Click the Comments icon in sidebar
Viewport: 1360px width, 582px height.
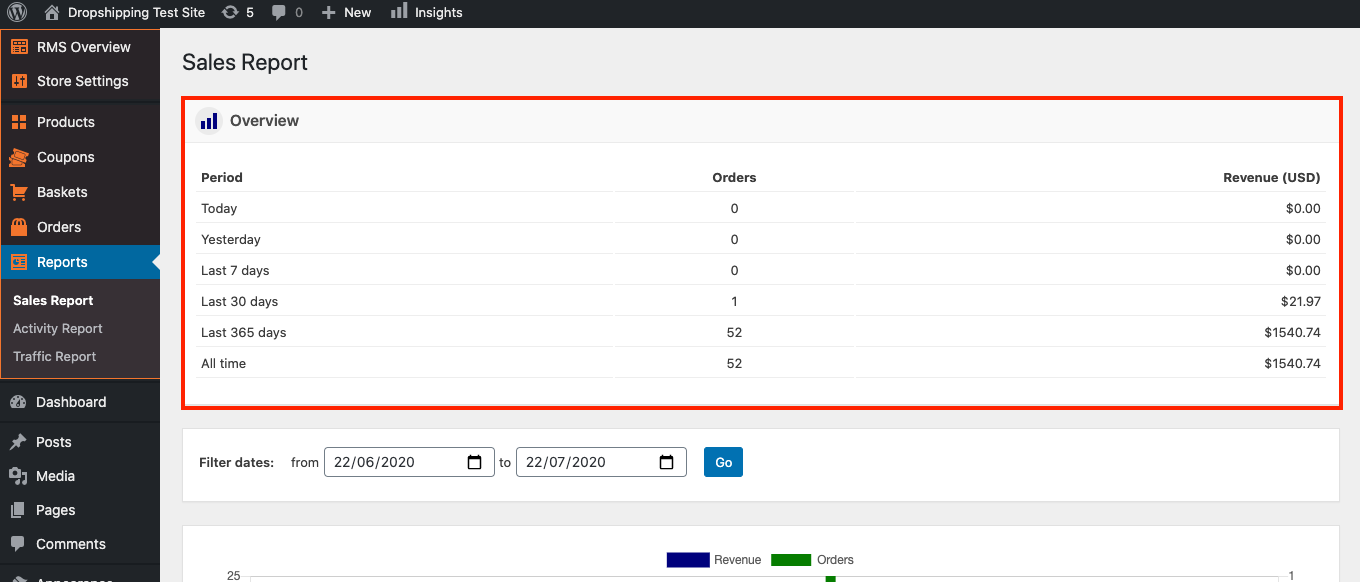point(18,544)
